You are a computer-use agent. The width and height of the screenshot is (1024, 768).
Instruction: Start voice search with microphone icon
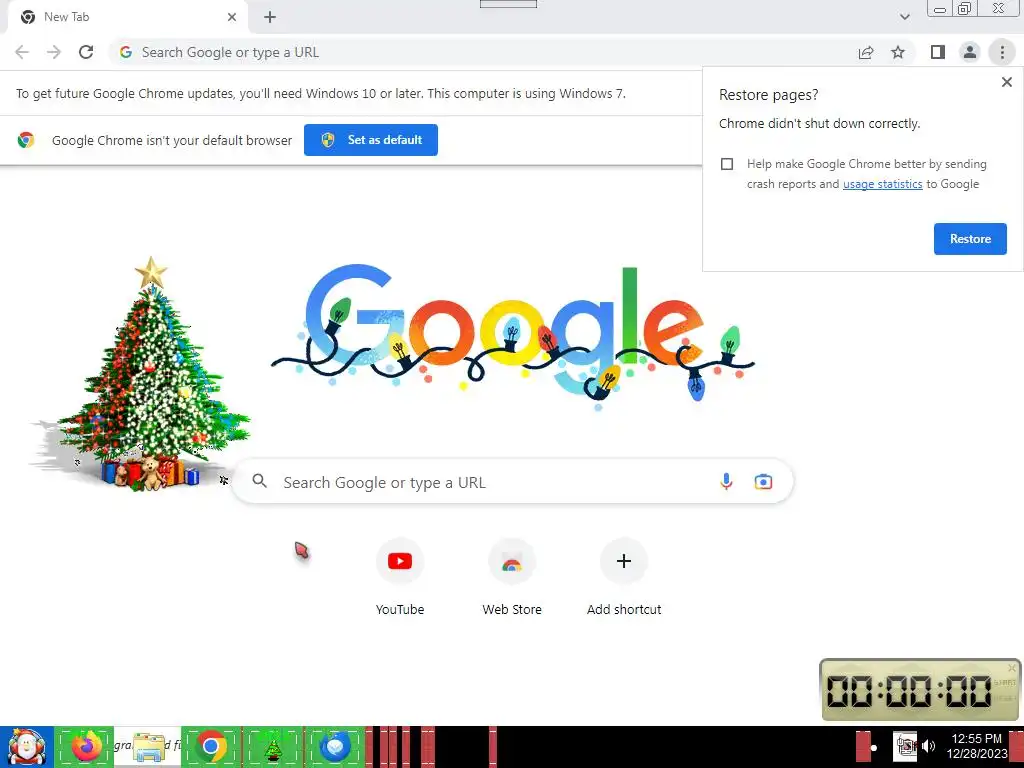[x=726, y=482]
